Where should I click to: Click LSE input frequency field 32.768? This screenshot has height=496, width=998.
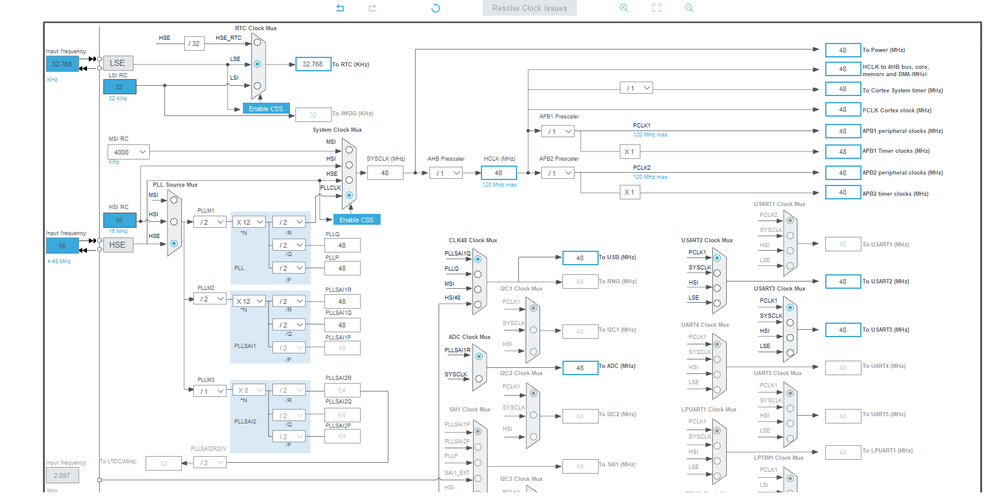coord(62,64)
